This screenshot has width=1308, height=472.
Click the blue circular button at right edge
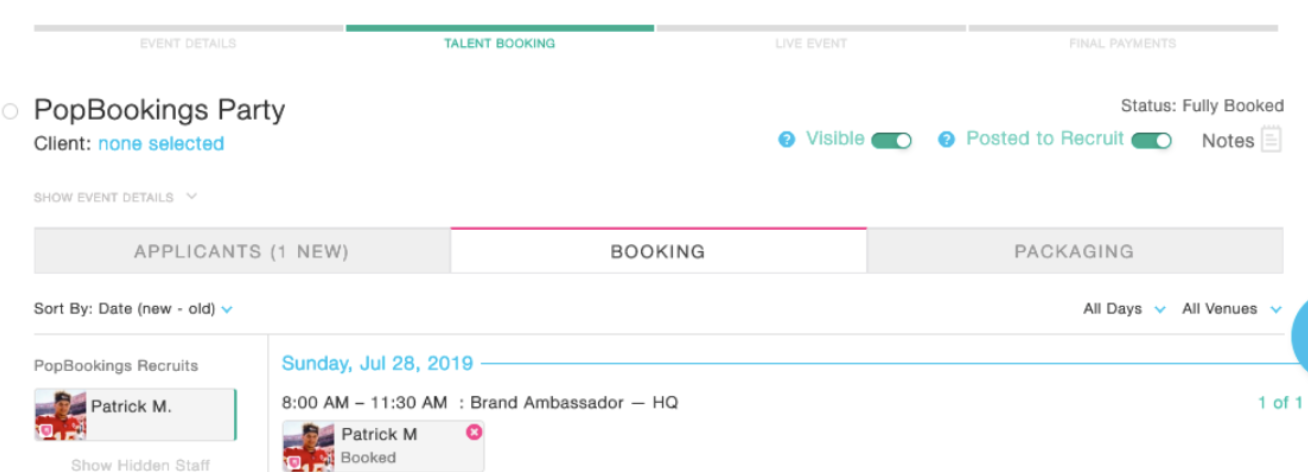tap(1299, 334)
